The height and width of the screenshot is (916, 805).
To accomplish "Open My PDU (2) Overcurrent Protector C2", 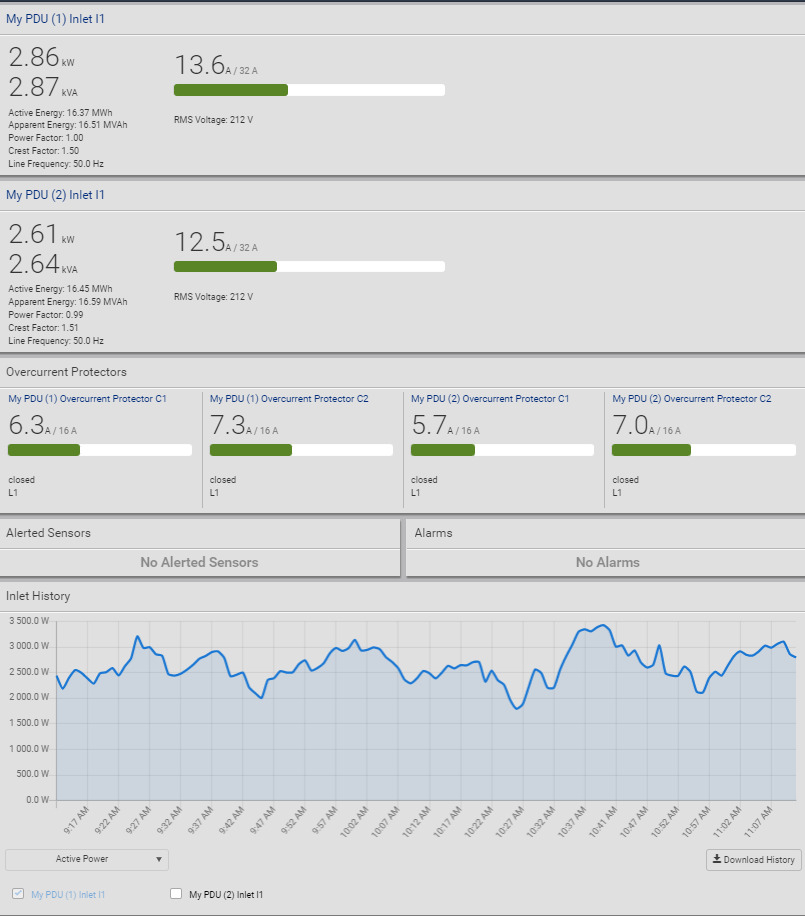I will [691, 398].
